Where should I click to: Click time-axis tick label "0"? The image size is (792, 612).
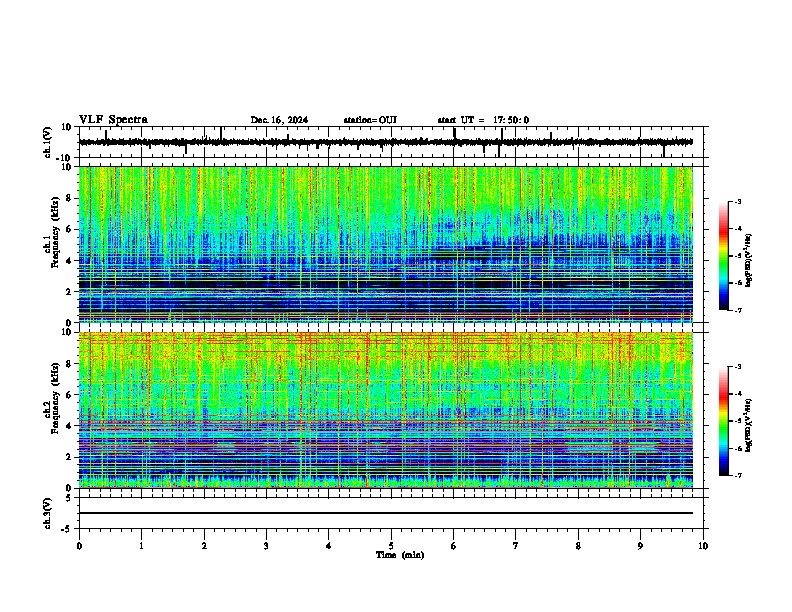[x=79, y=546]
